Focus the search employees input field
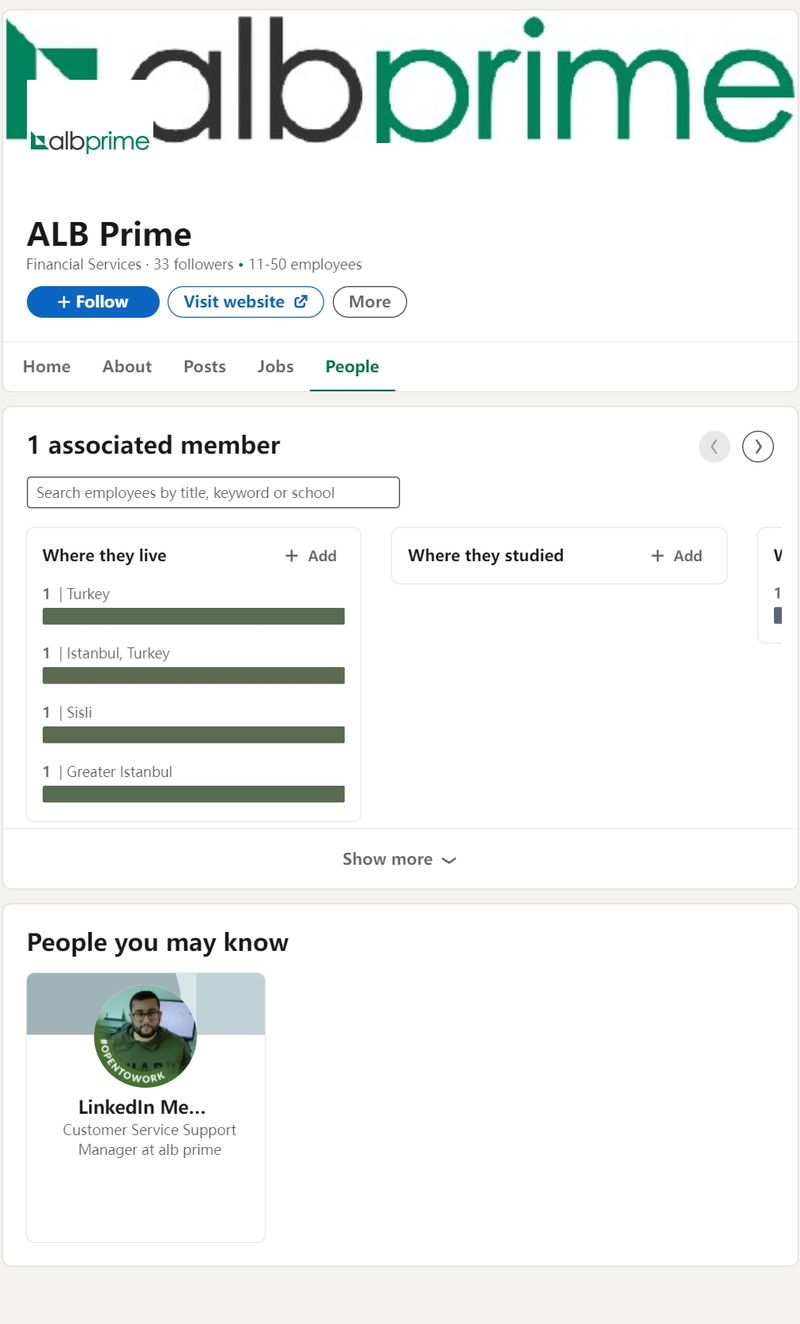 [x=213, y=492]
